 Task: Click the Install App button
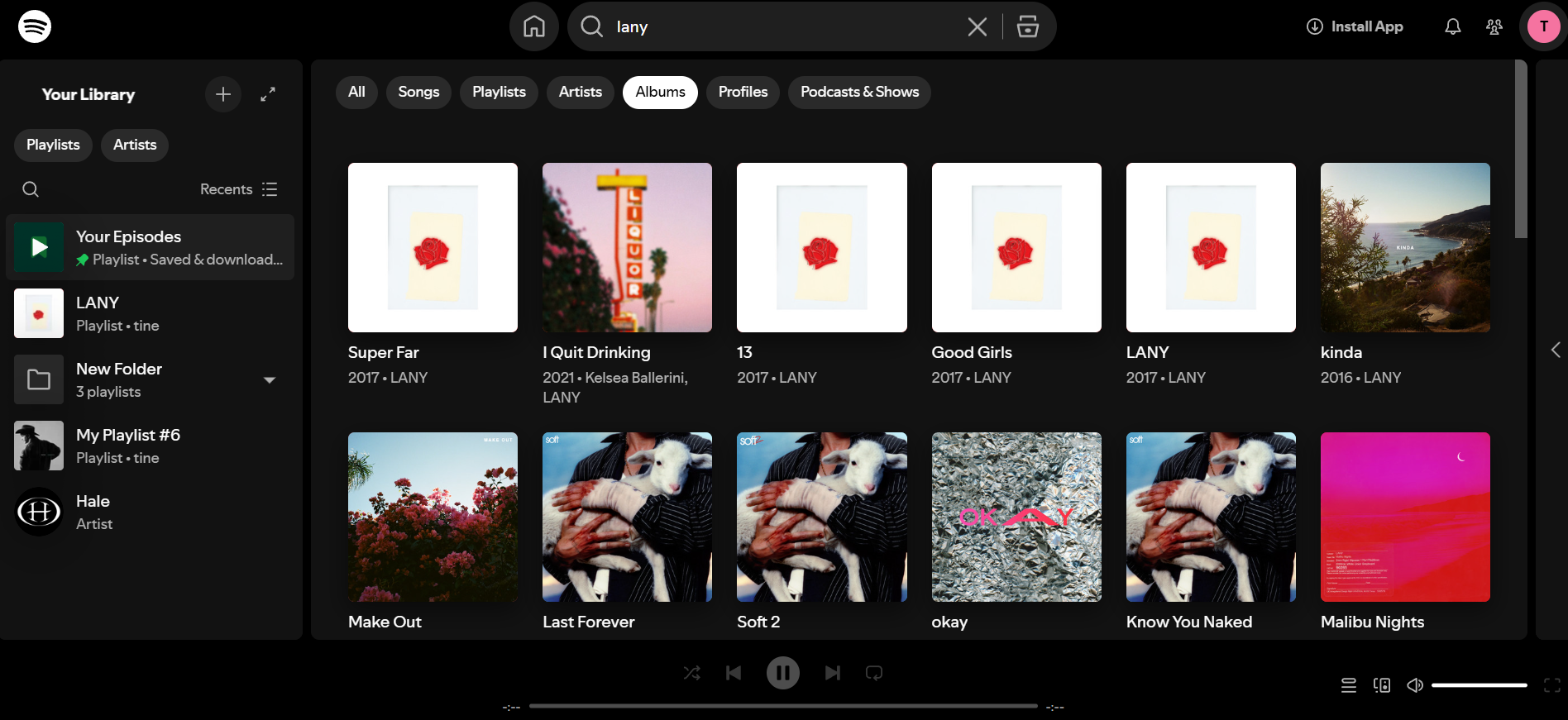click(1355, 26)
